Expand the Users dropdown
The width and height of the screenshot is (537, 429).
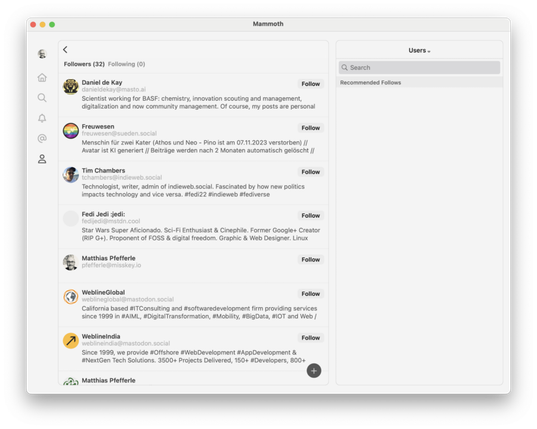(x=419, y=50)
